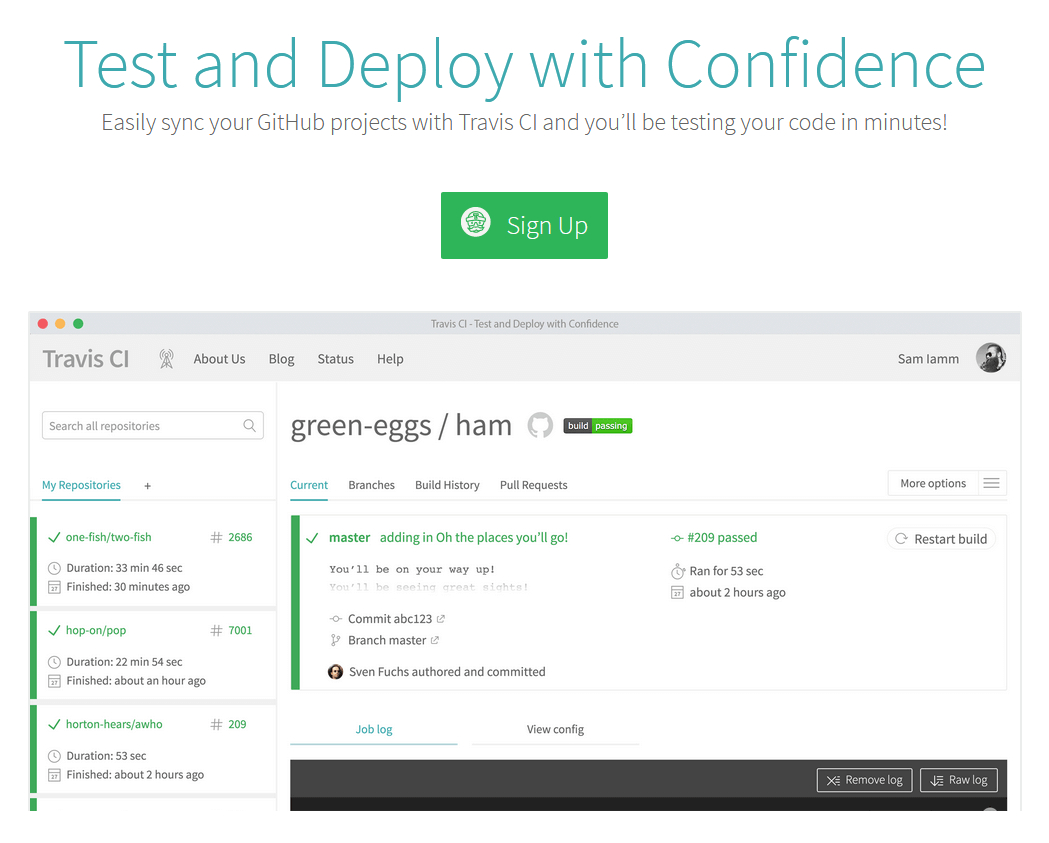The image size is (1049, 843).
Task: Open the More options dropdown
Action: [933, 483]
